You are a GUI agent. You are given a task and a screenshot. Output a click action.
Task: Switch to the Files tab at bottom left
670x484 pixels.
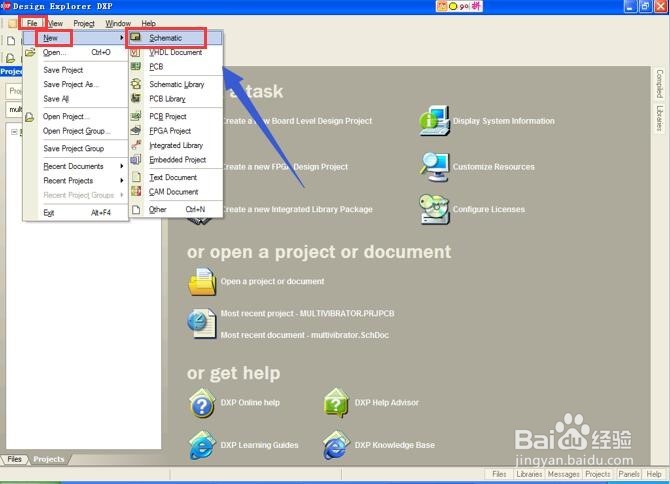tap(14, 459)
